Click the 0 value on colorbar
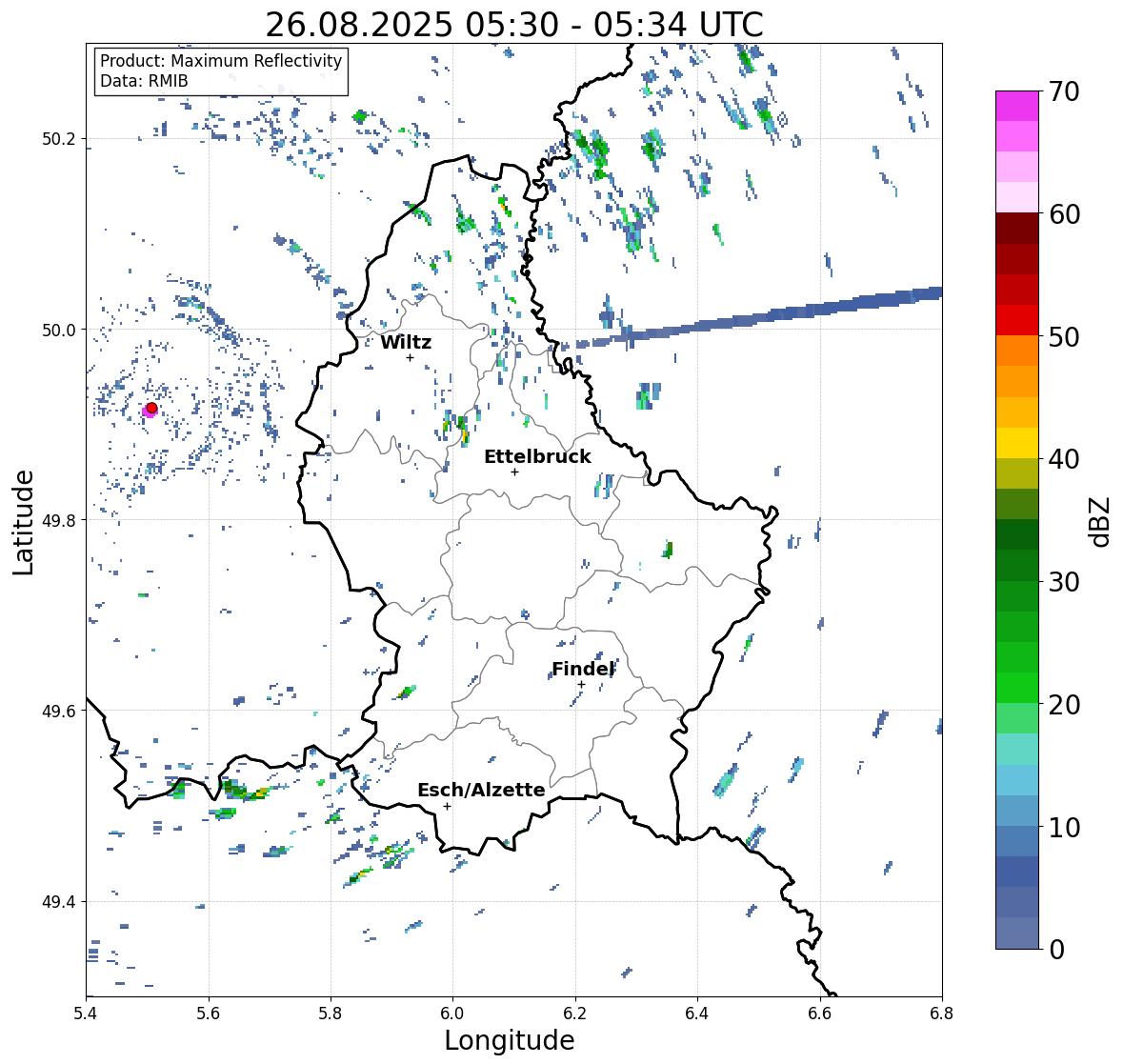Viewport: 1123px width, 1064px height. coord(1056,950)
